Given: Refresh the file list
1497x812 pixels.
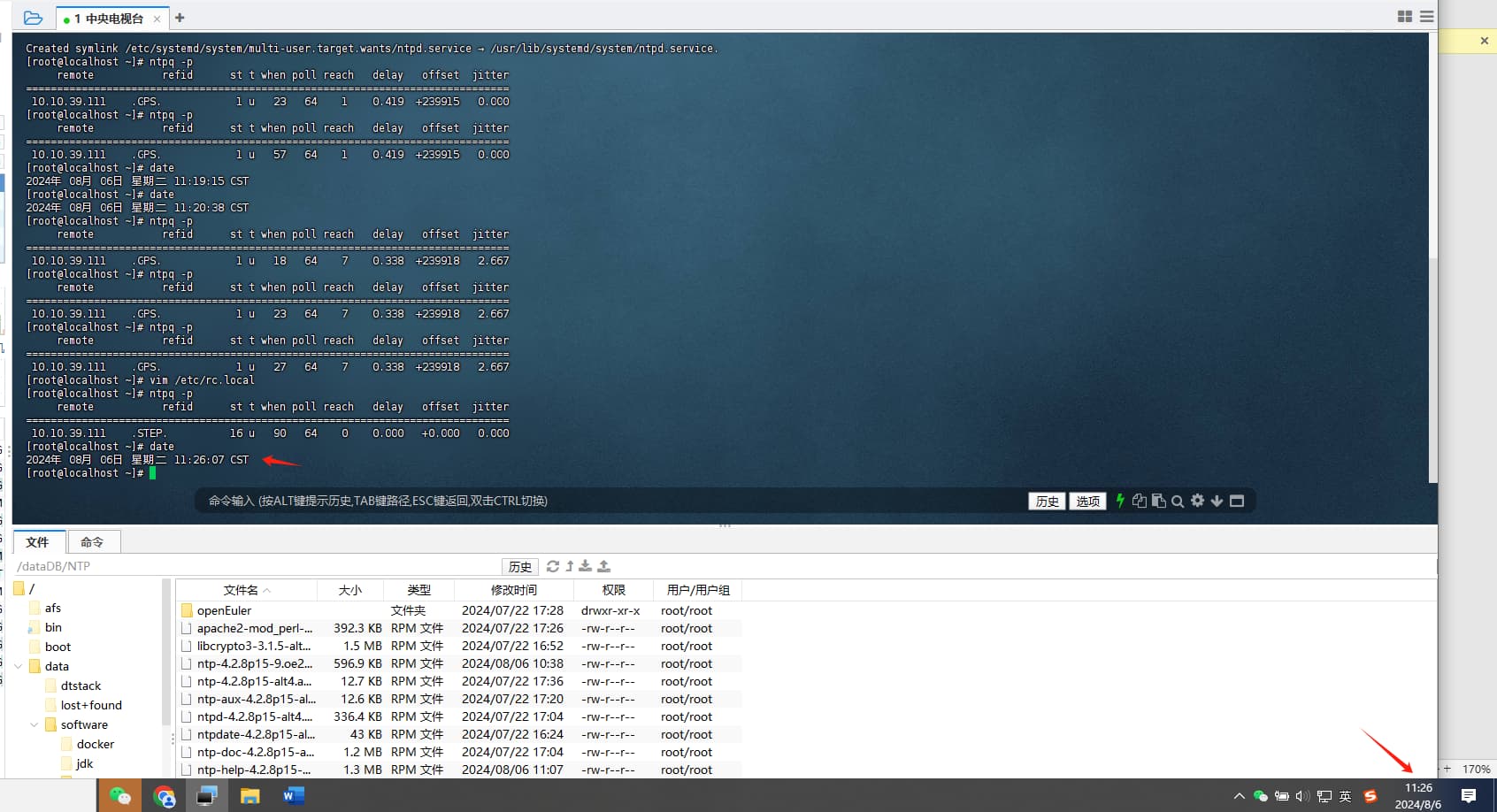Looking at the screenshot, I should 553,566.
